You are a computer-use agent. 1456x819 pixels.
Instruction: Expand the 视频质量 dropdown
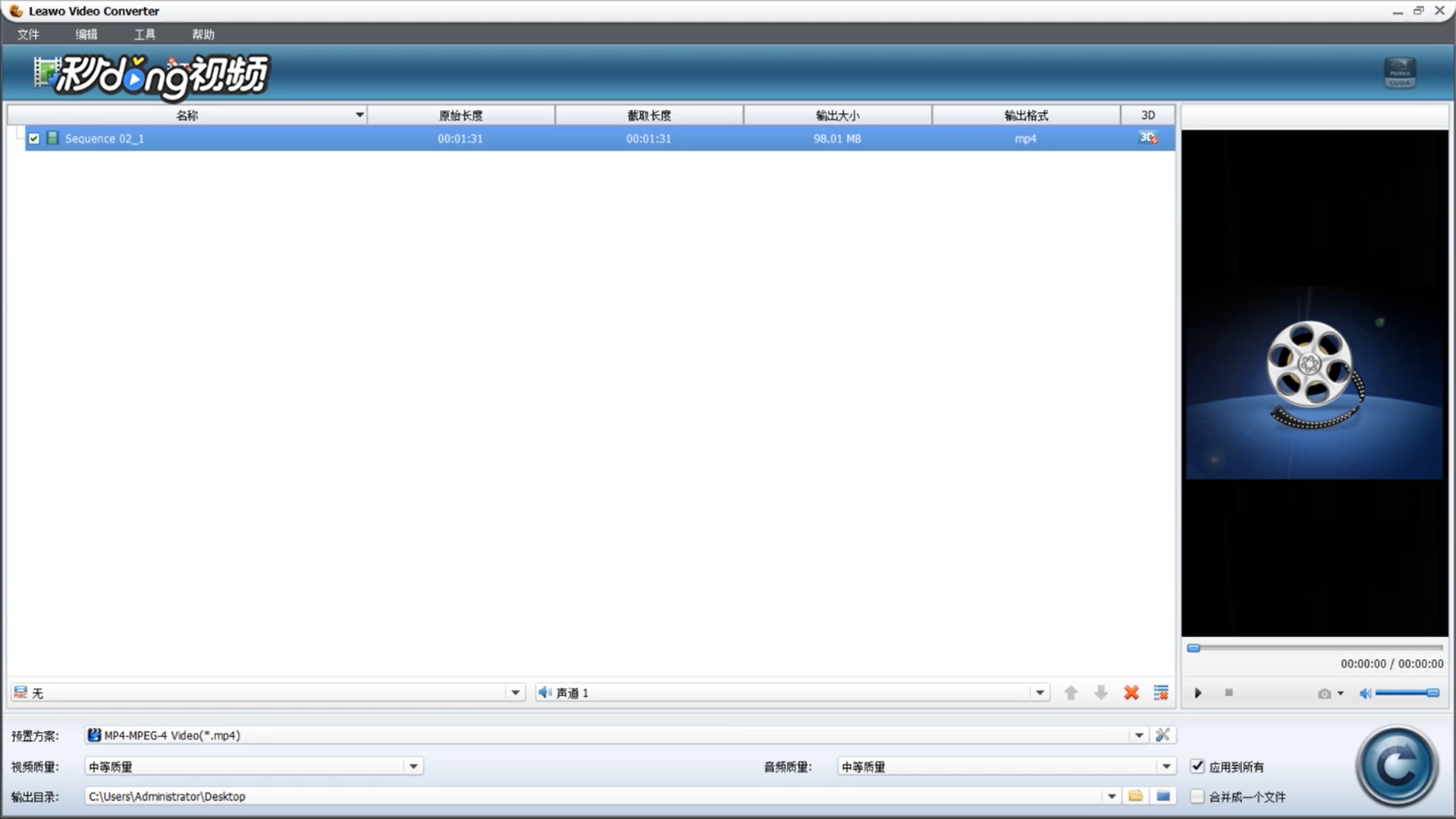(x=413, y=767)
